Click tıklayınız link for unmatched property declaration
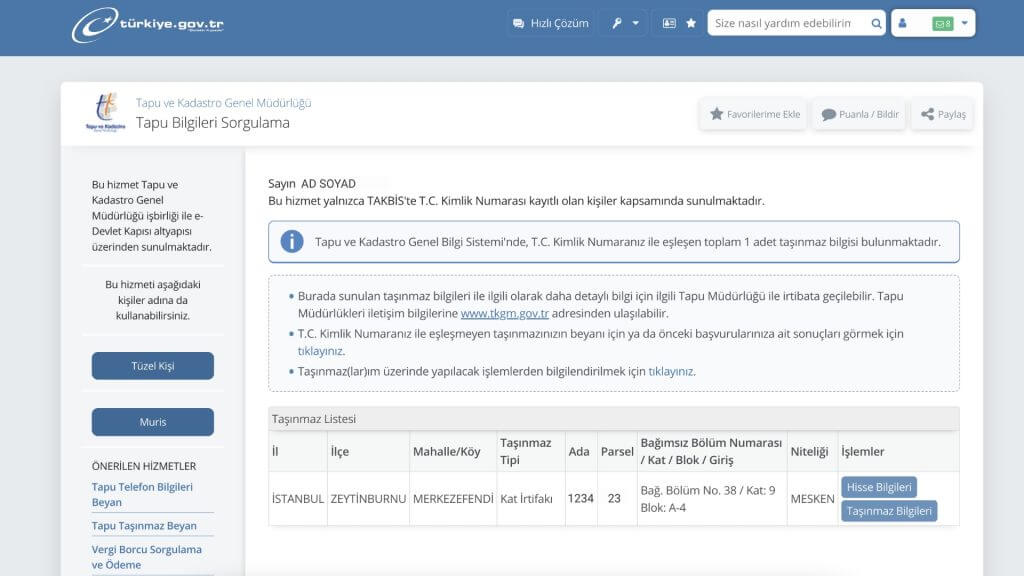 click(x=320, y=351)
